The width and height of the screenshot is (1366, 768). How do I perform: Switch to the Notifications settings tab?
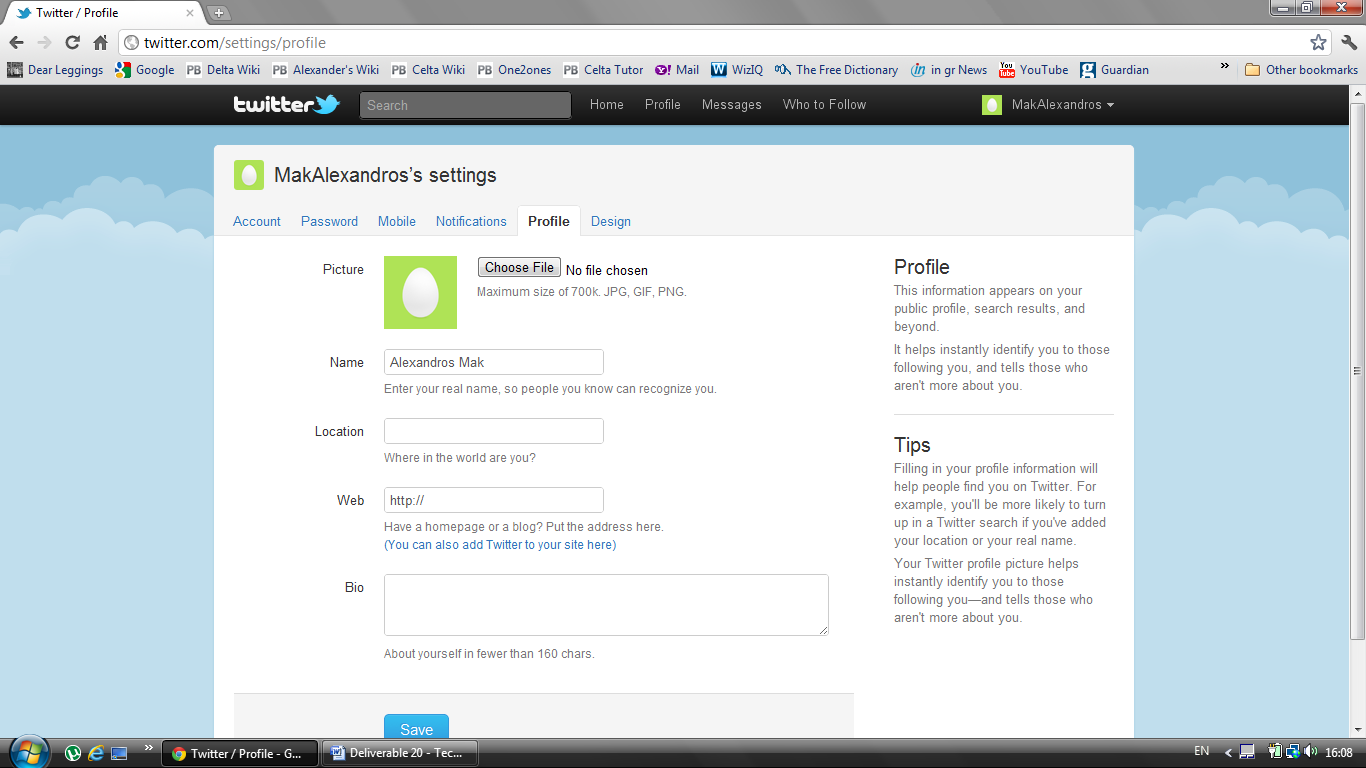[x=471, y=221]
